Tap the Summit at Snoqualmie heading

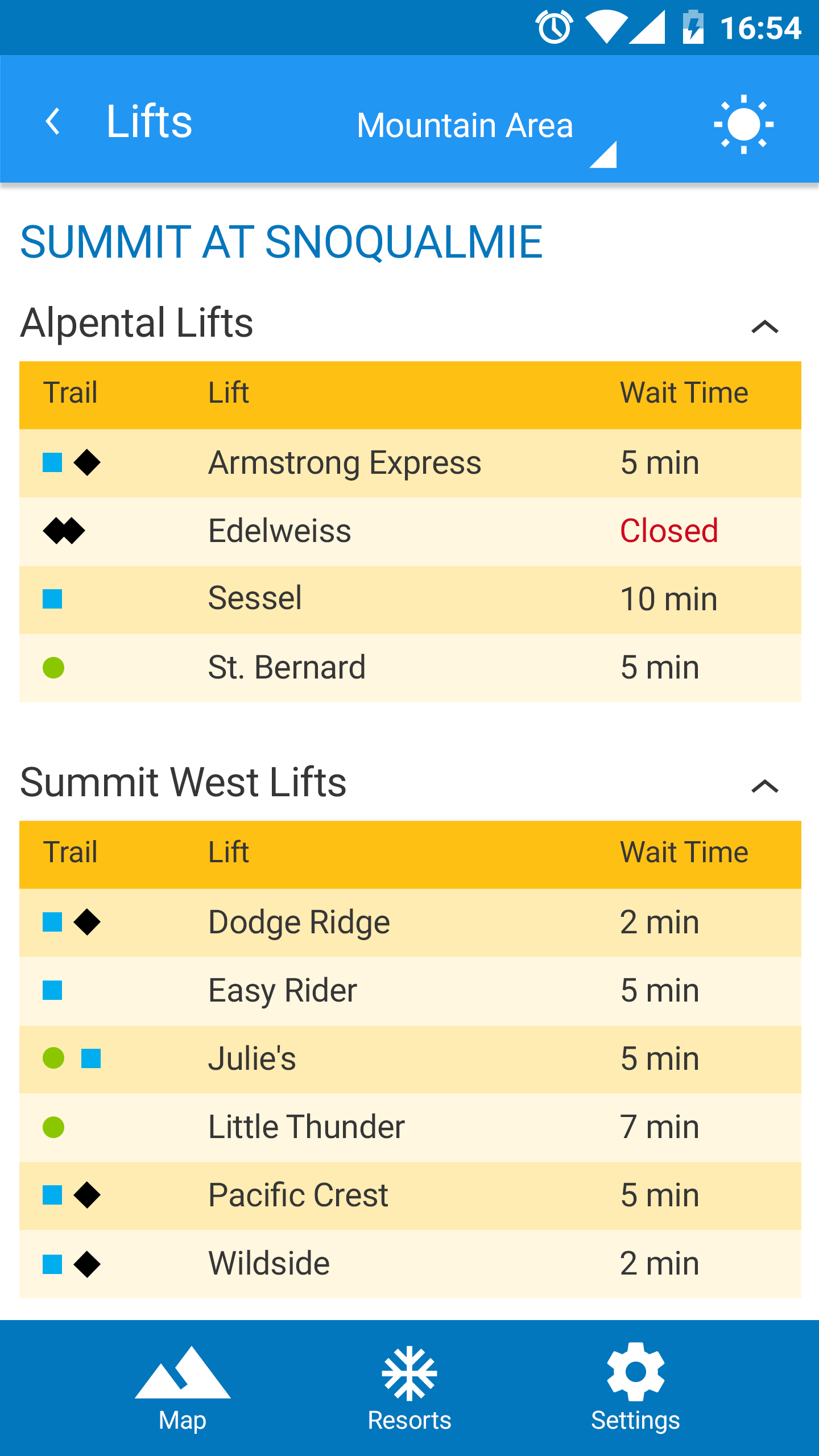click(282, 242)
